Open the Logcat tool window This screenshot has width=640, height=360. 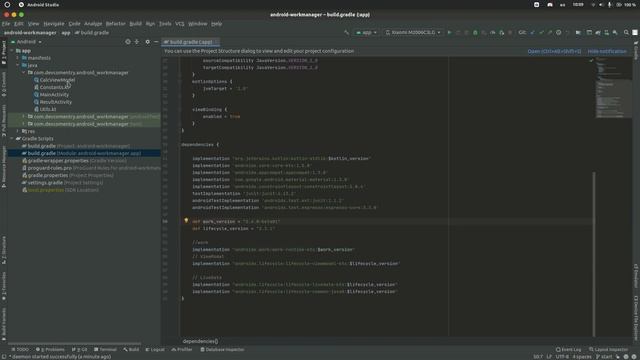[x=155, y=349]
